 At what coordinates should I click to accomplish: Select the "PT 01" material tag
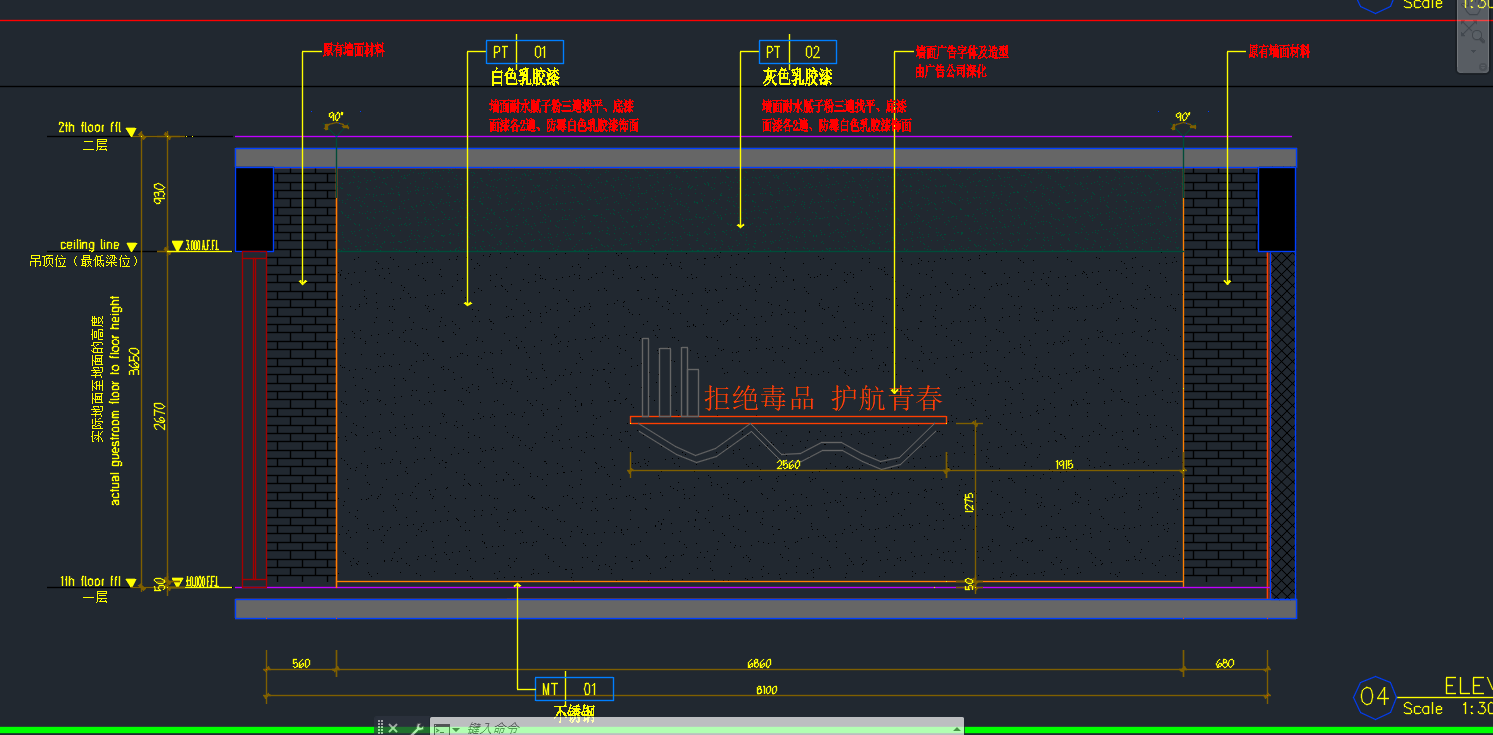coord(525,52)
